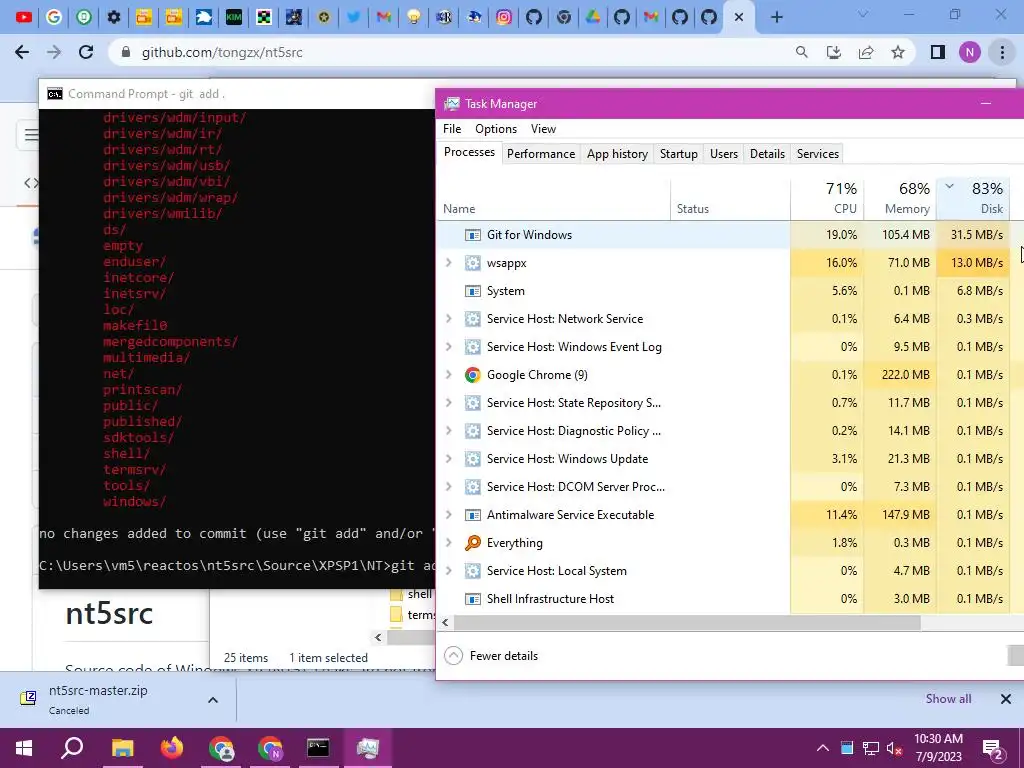Expand Service Host: Local System
1024x768 pixels.
click(449, 571)
